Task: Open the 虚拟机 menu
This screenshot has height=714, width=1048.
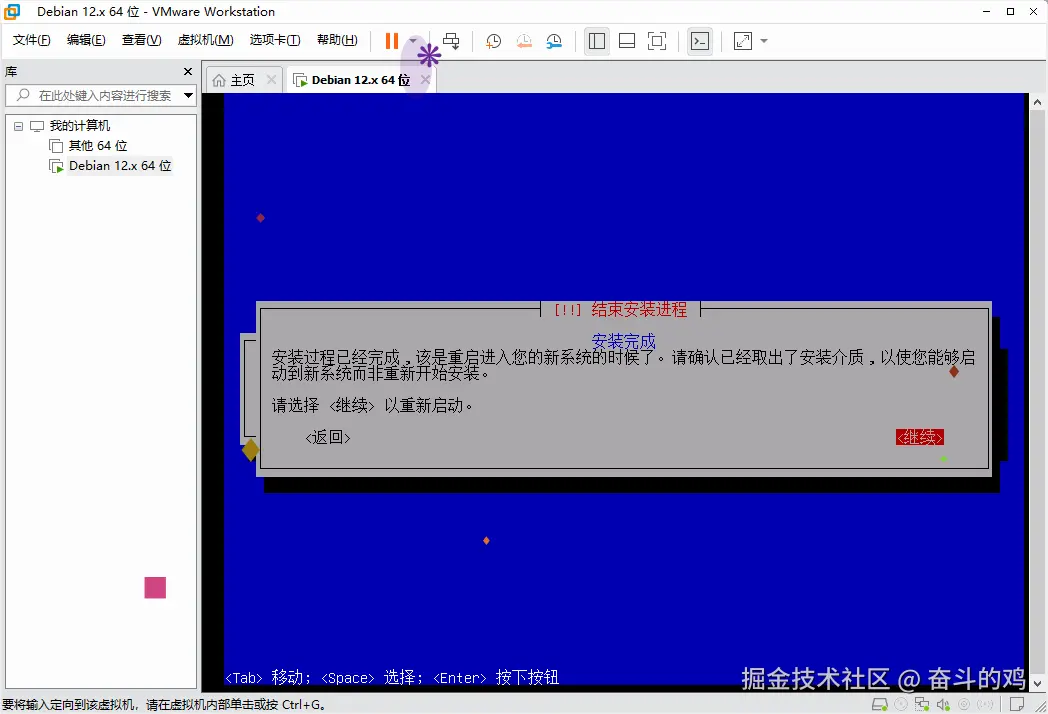Action: pyautogui.click(x=205, y=40)
